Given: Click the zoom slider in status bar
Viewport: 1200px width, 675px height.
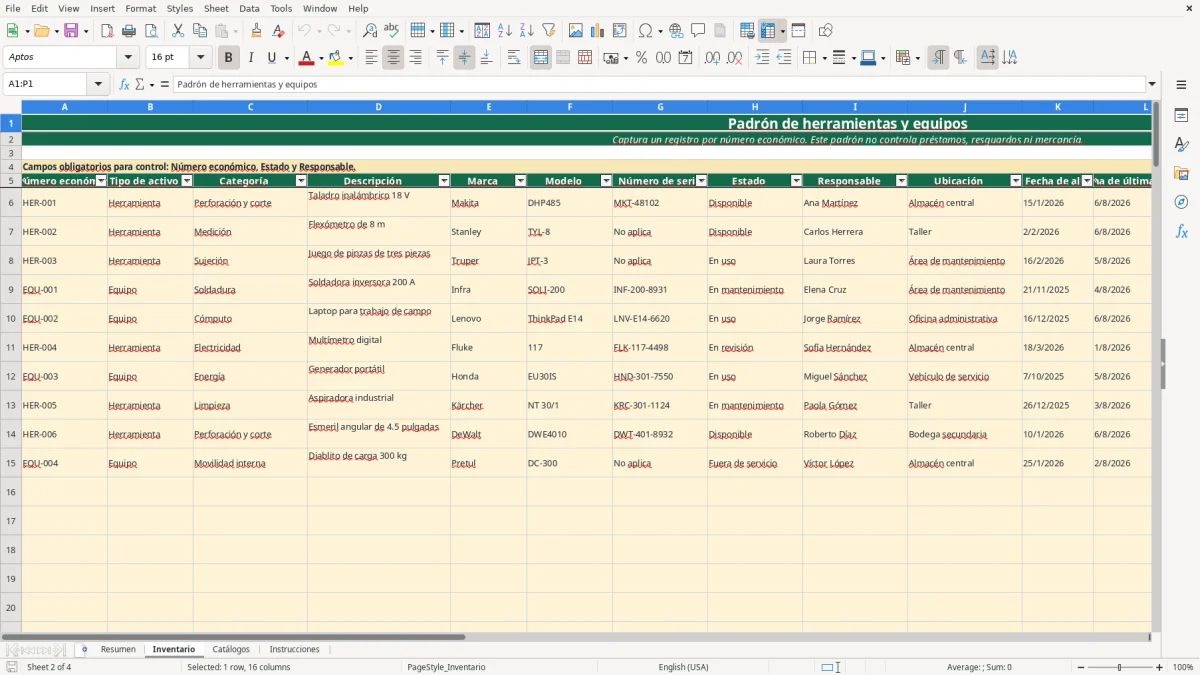Looking at the screenshot, I should click(1119, 667).
